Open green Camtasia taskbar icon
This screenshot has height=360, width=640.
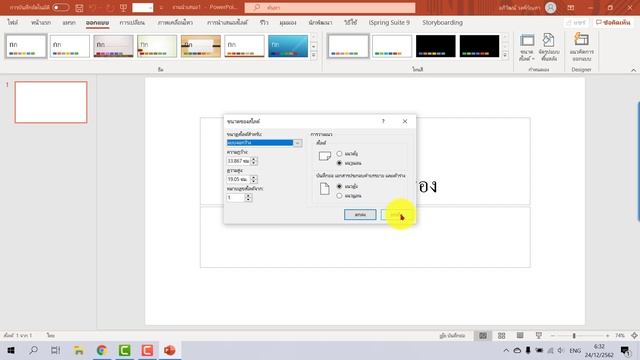pos(124,350)
